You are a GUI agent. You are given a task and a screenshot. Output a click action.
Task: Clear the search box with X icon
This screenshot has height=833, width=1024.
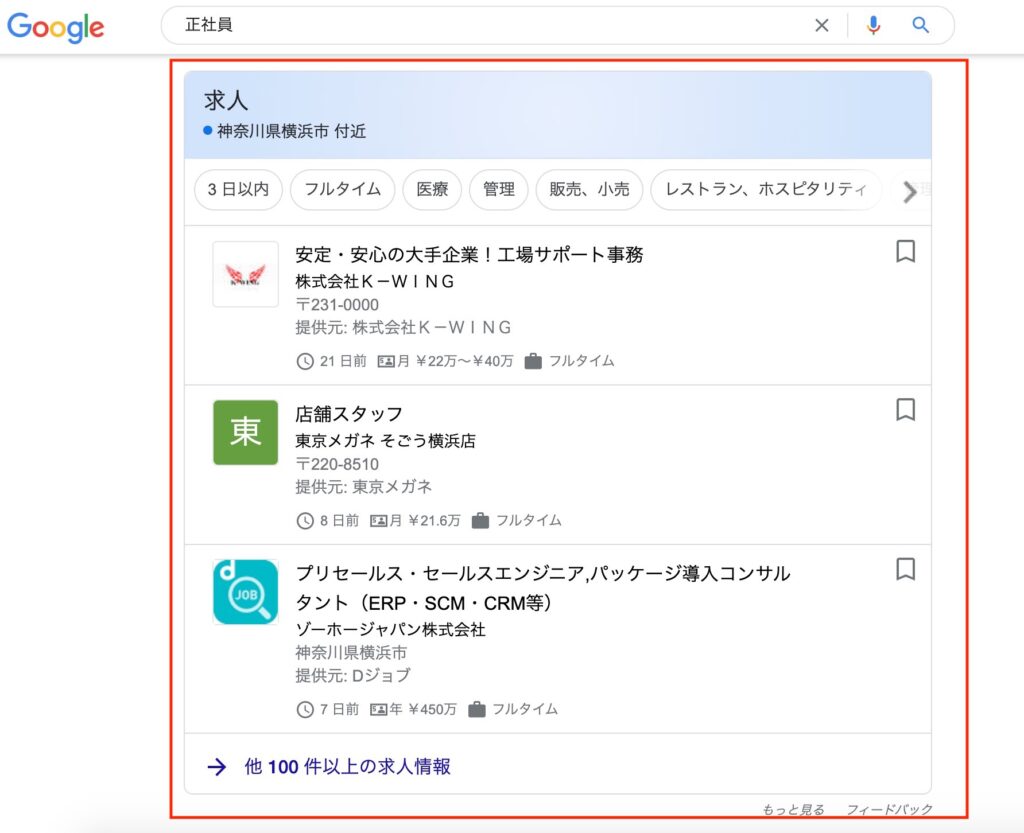[x=822, y=25]
